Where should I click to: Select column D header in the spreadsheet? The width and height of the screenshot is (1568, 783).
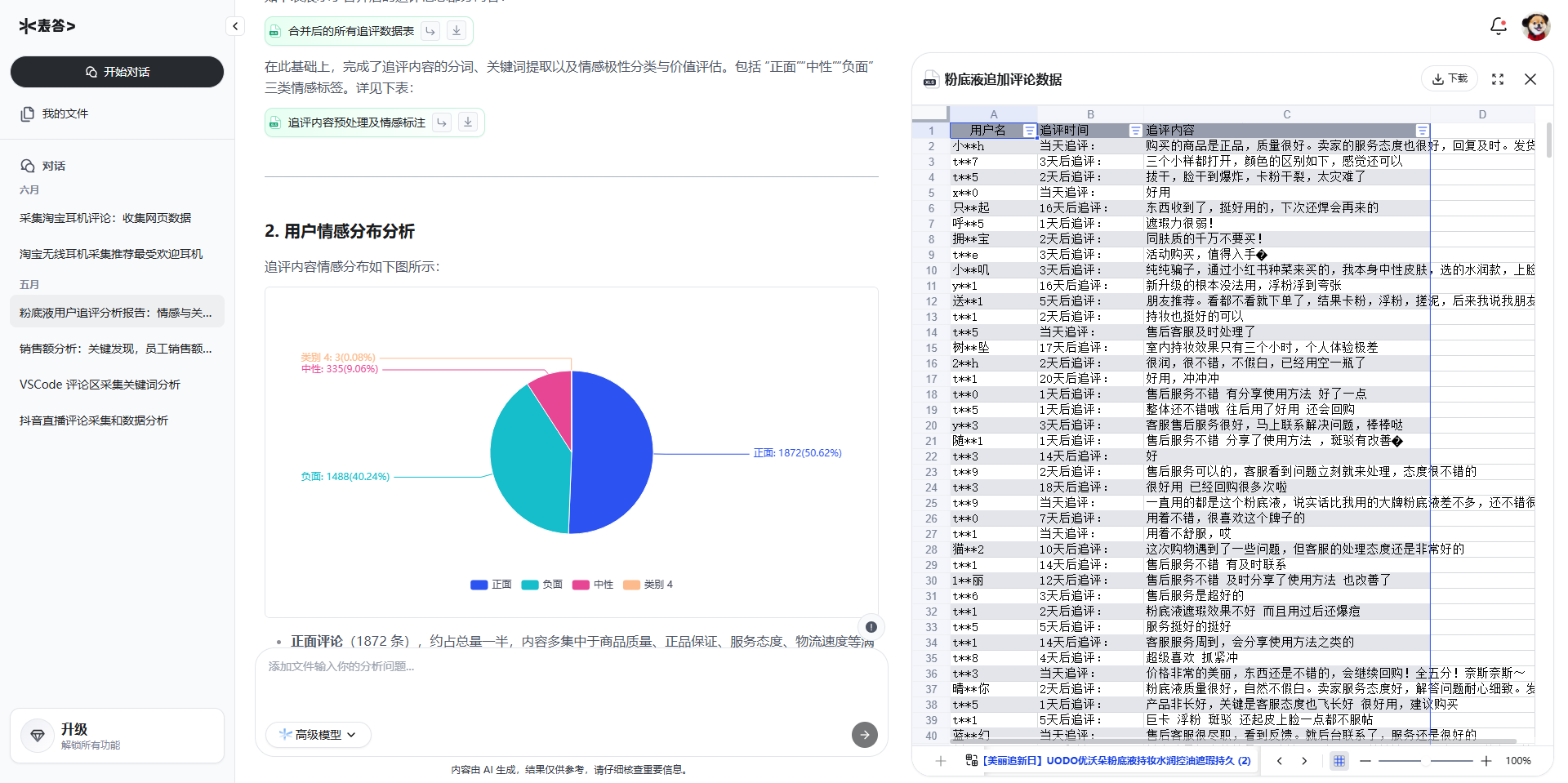tap(1482, 114)
